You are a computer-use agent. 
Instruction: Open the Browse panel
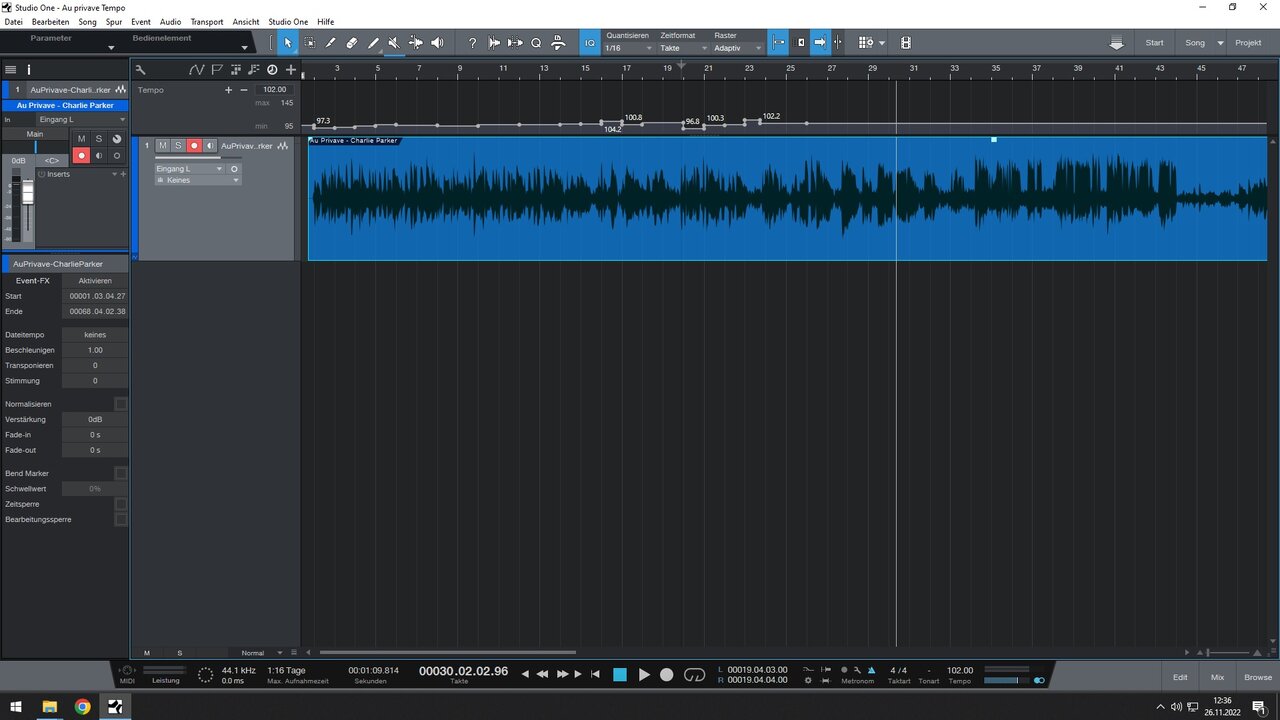tap(1258, 677)
